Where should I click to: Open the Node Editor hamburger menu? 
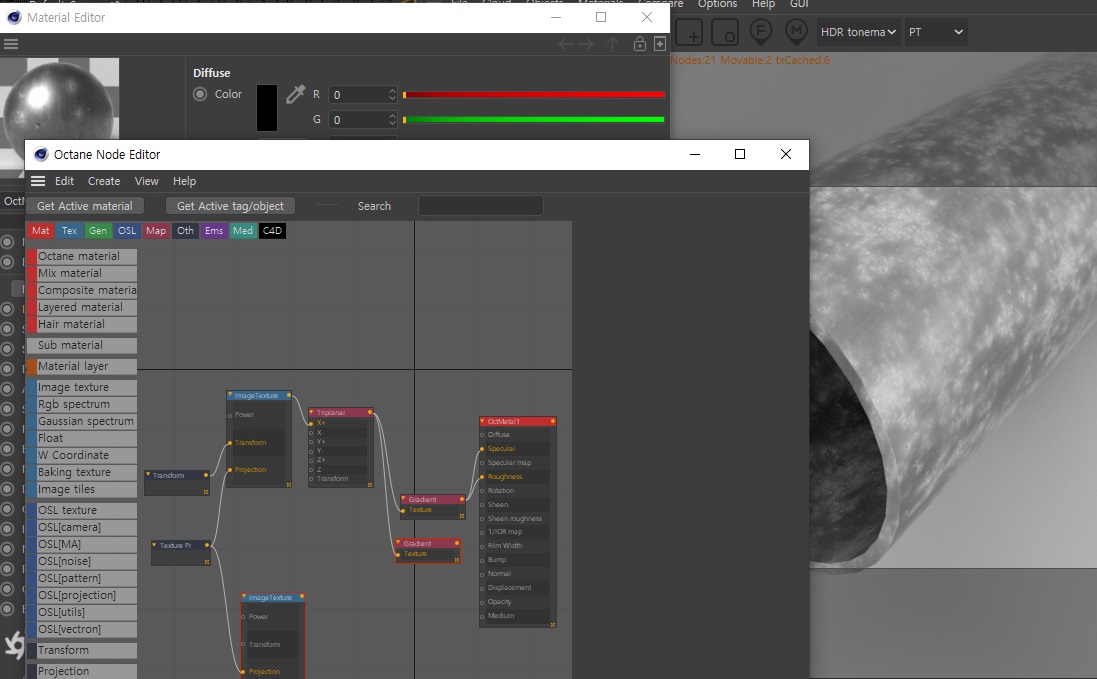(x=38, y=181)
